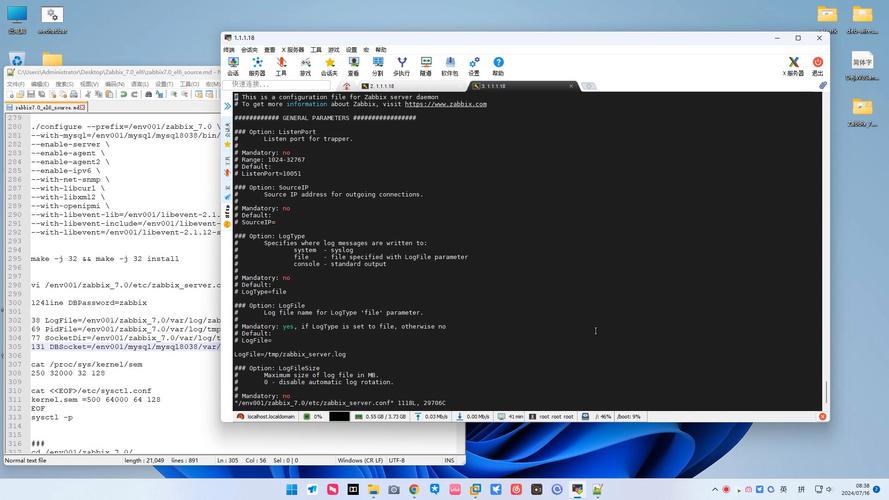
Task: Click 'INS' indicator in Notepad++ status bar
Action: click(x=450, y=461)
